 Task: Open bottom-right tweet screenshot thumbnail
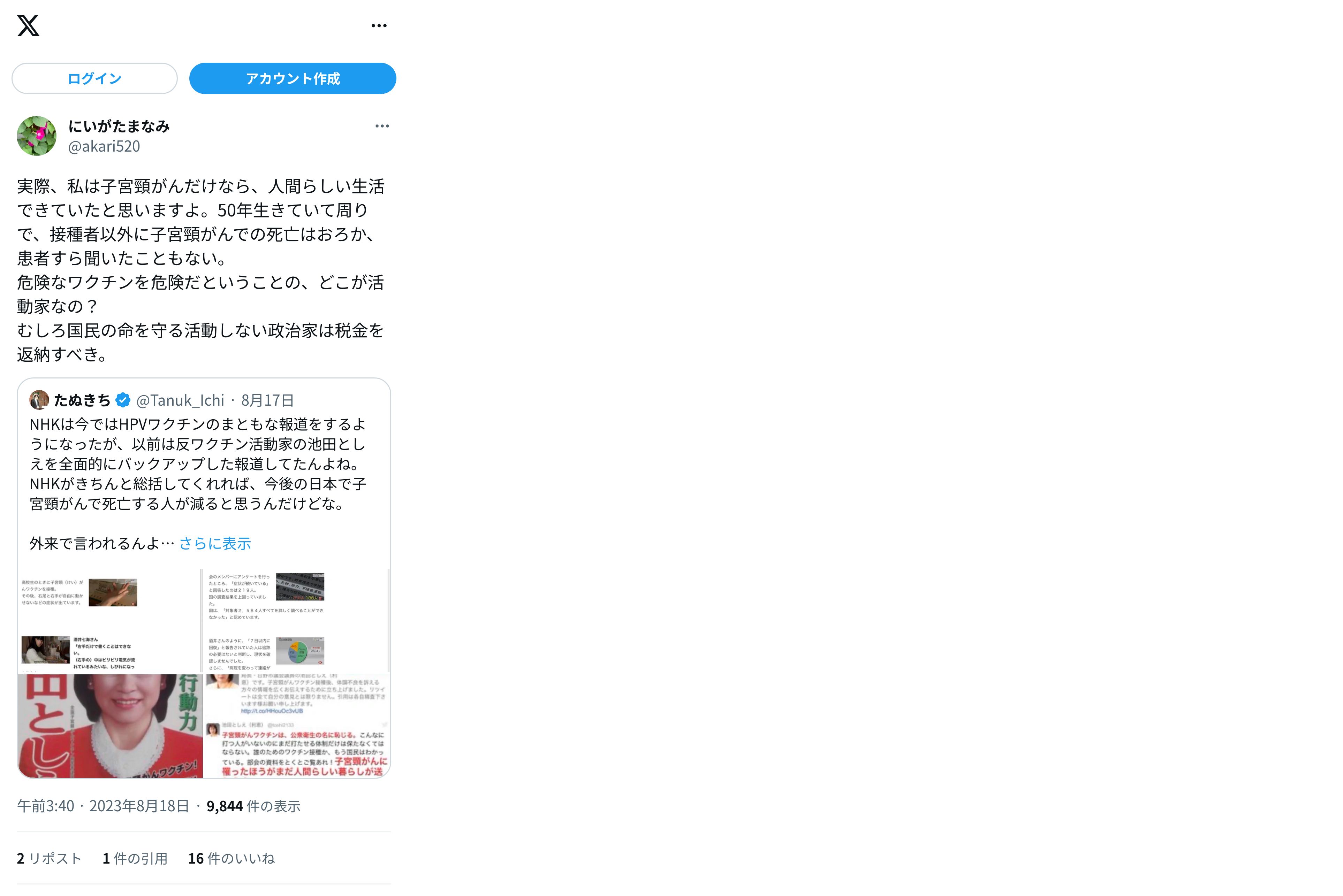point(297,726)
